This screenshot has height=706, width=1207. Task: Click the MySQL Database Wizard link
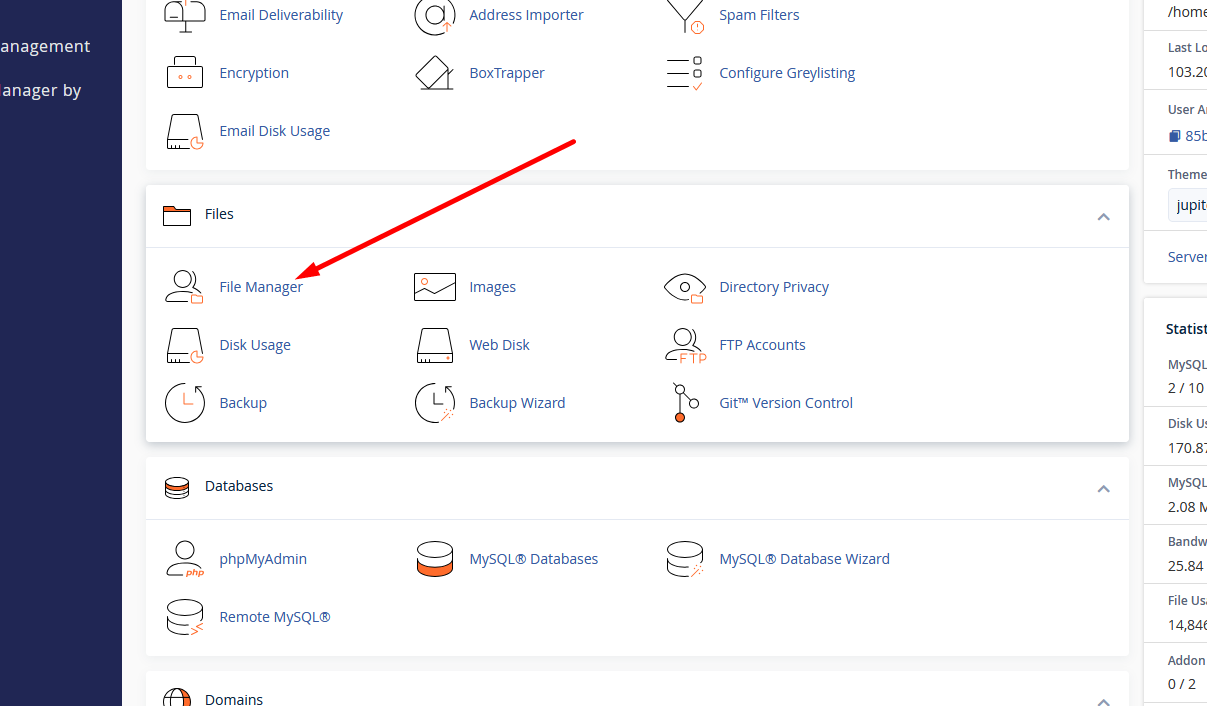804,559
